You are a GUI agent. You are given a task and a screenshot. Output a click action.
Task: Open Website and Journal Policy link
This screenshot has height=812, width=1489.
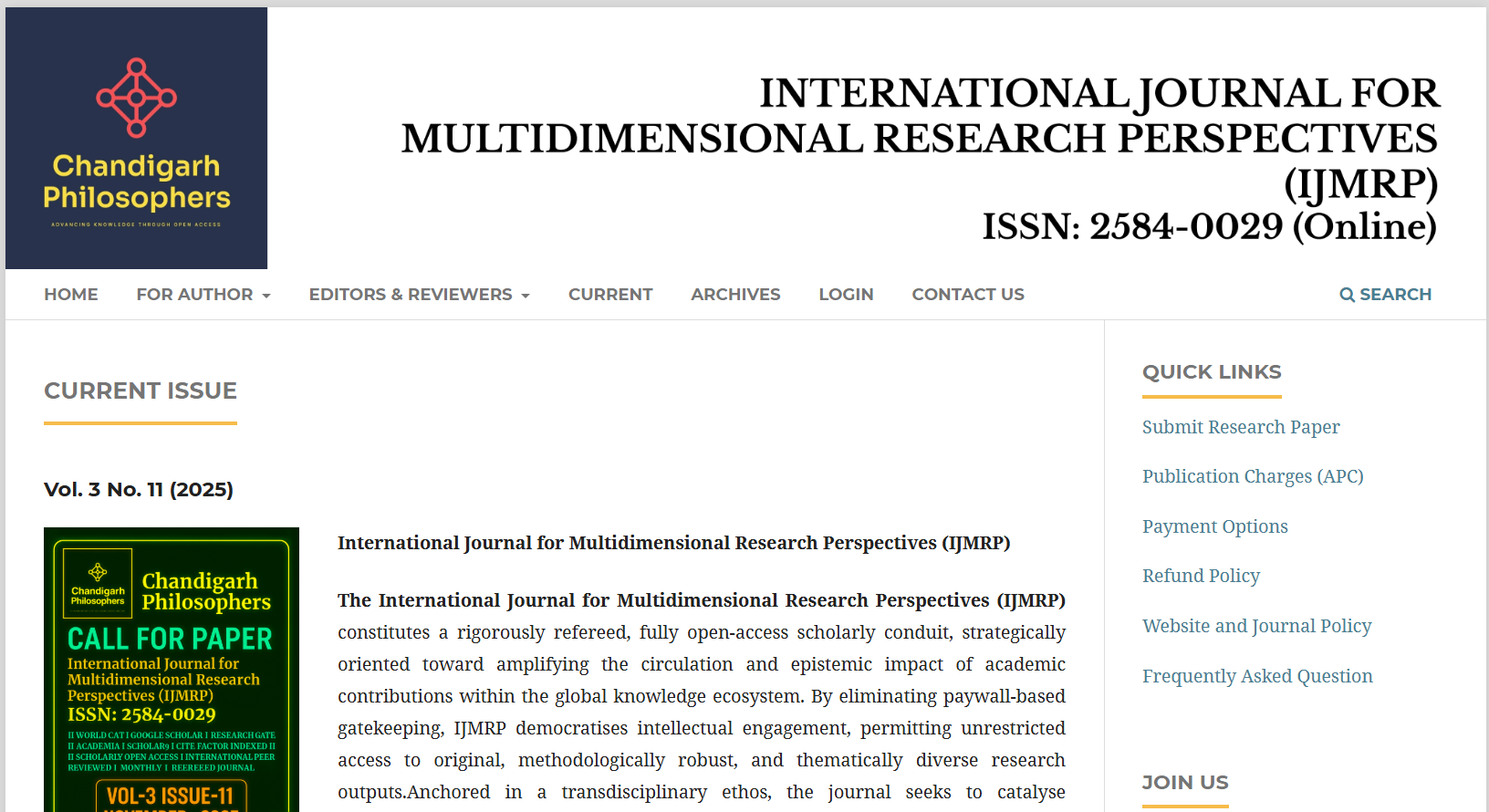tap(1256, 626)
